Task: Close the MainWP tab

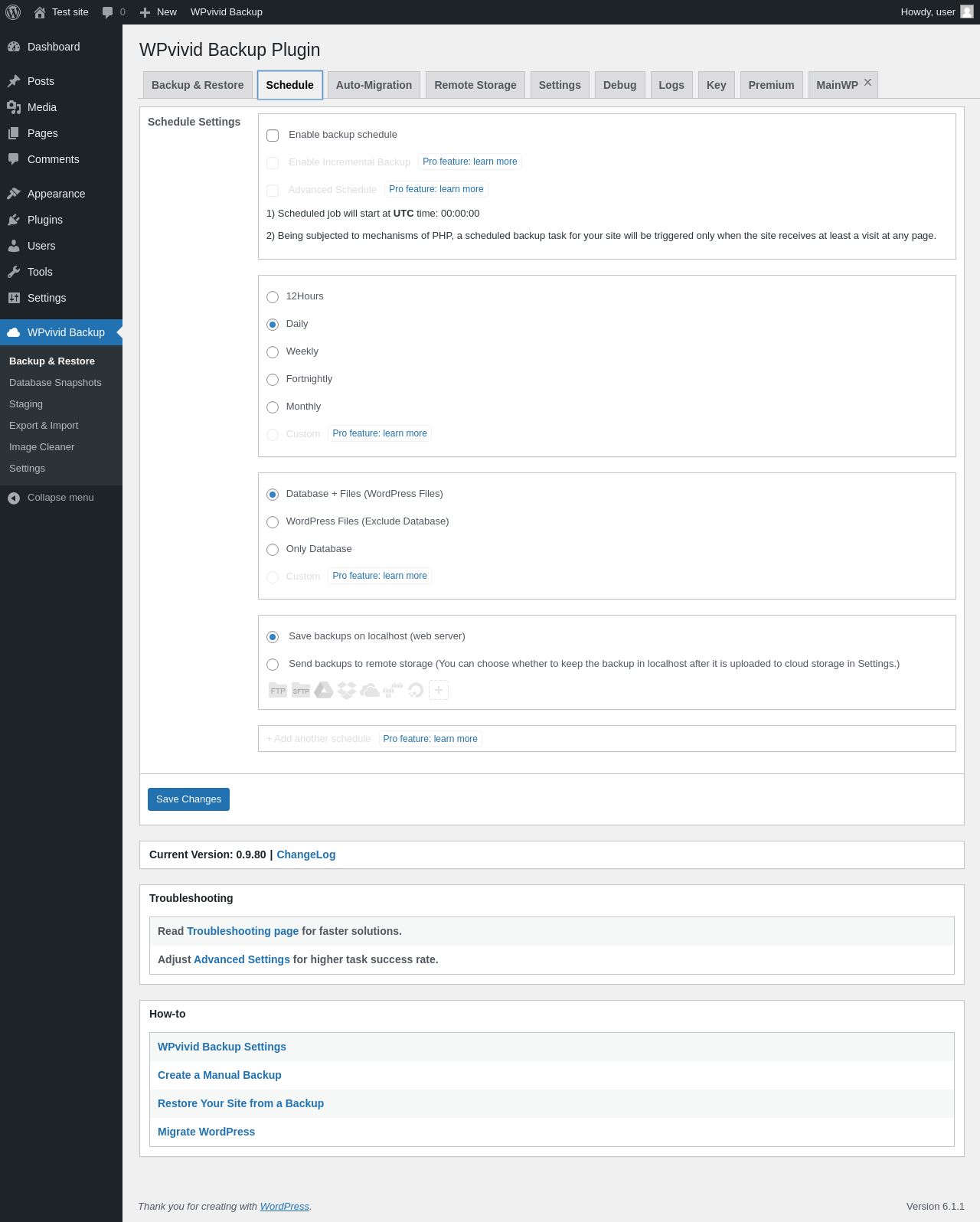Action: pyautogui.click(x=867, y=83)
